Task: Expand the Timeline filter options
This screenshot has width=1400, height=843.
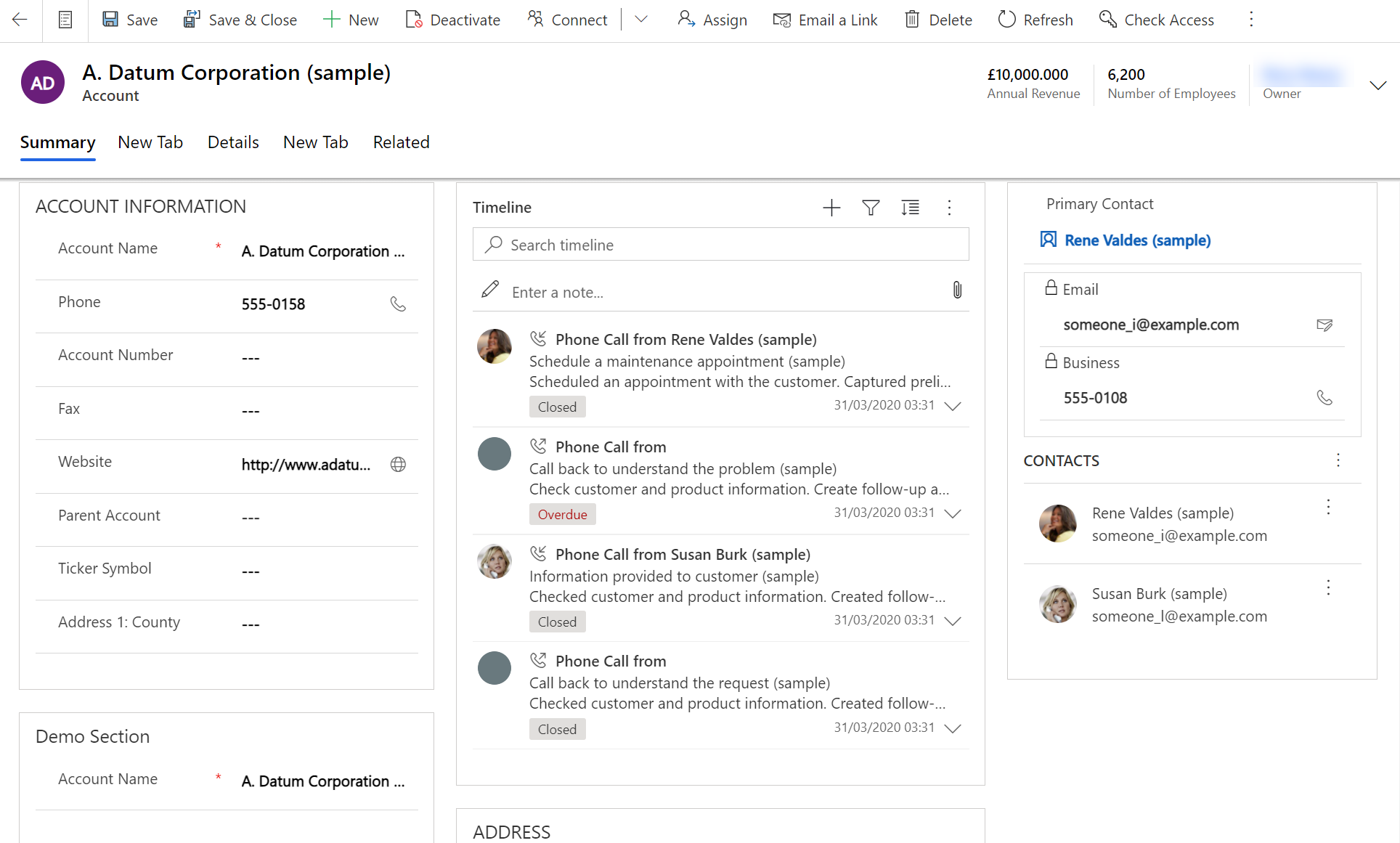Action: [x=871, y=207]
